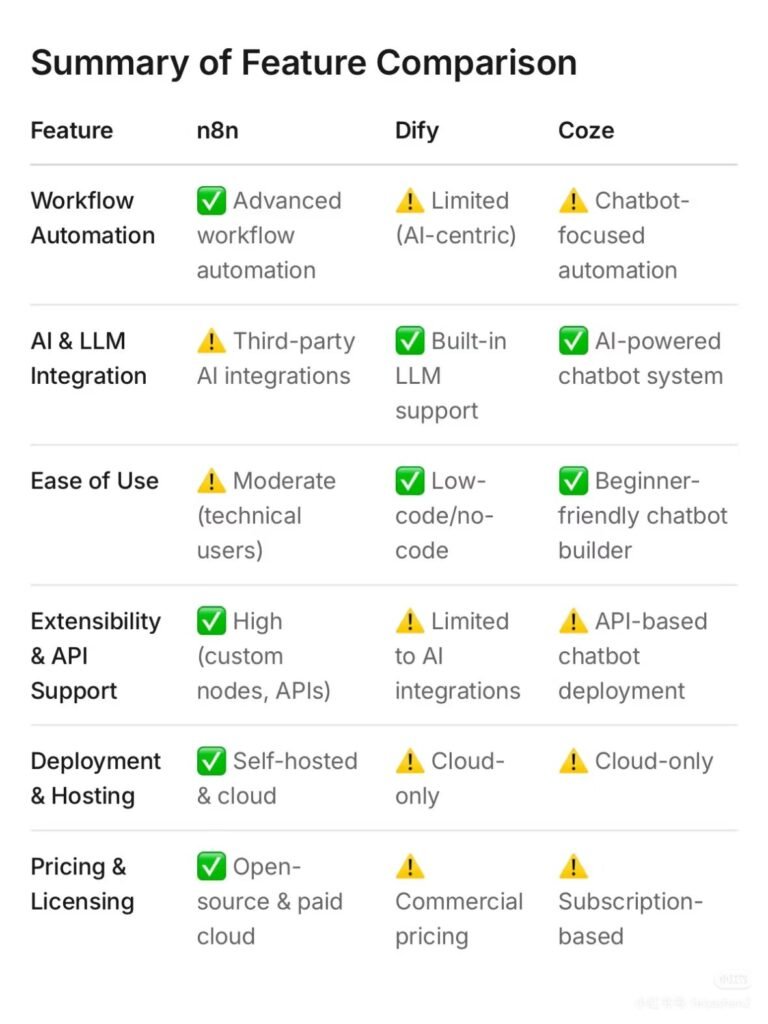Click green check next to "Beginner-friendly chatbot builder"
The width and height of the screenshot is (768, 1024).
point(573,481)
